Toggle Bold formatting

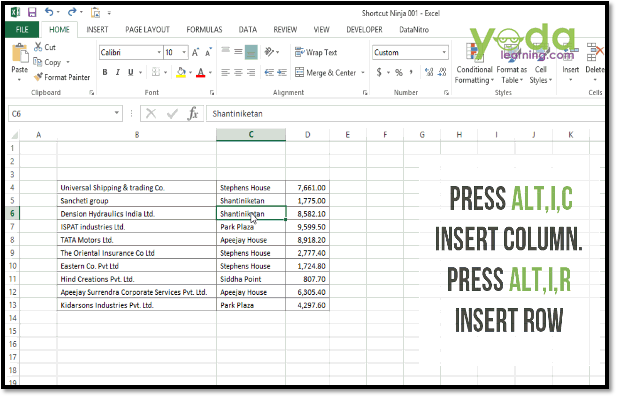105,72
